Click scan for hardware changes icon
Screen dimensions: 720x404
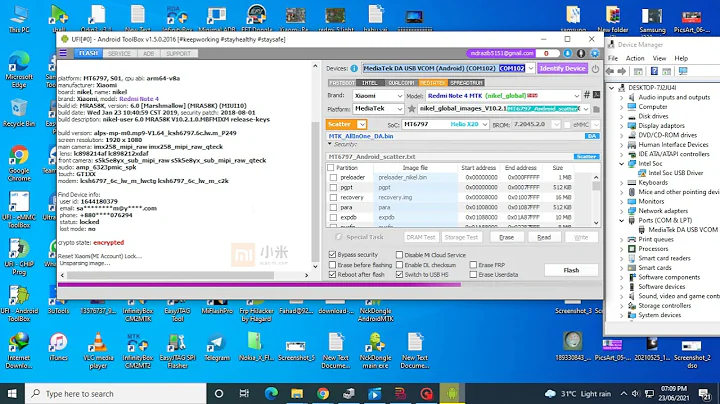683,71
